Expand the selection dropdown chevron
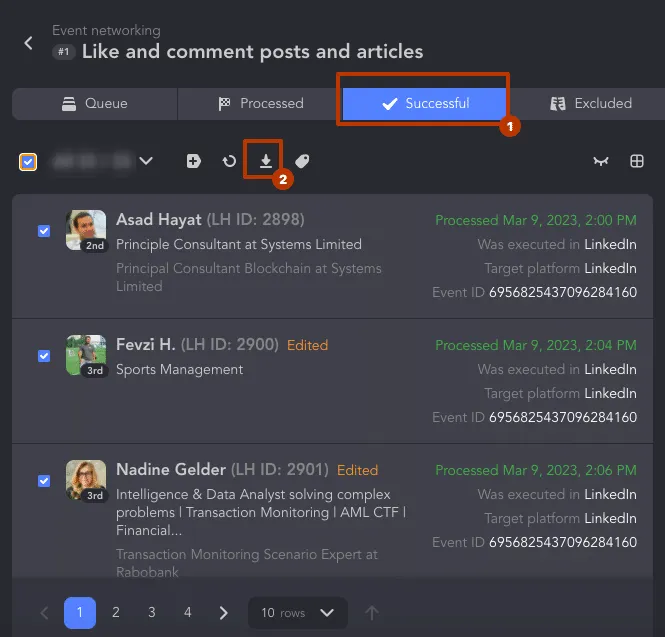The height and width of the screenshot is (637, 665). point(146,161)
